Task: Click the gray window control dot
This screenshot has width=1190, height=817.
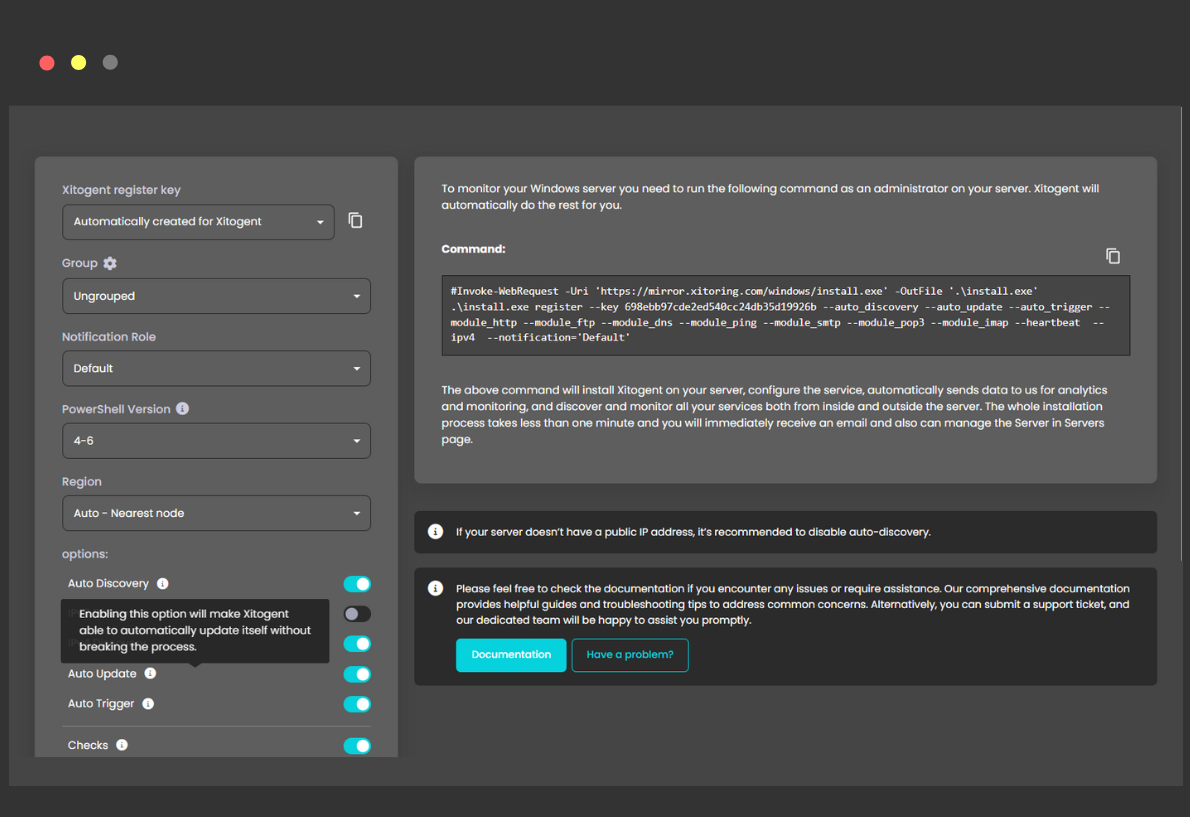Action: click(x=110, y=63)
